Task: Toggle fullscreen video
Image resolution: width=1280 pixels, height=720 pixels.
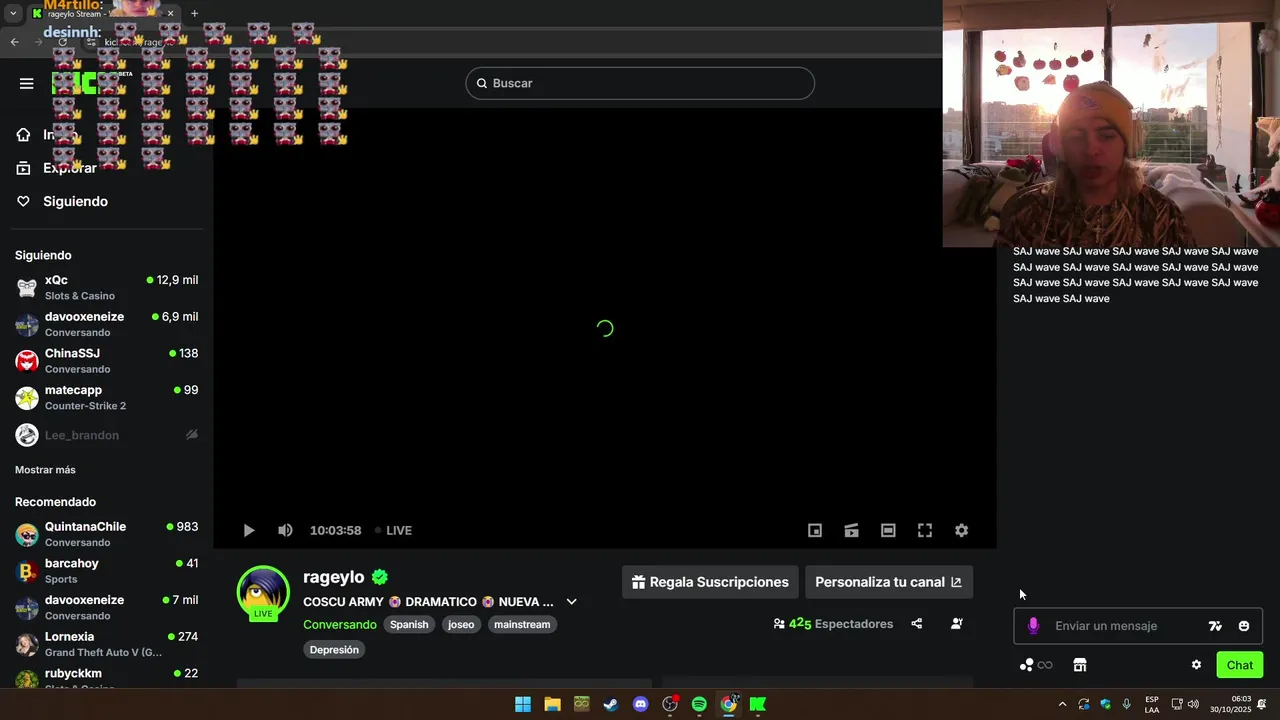Action: click(x=925, y=531)
